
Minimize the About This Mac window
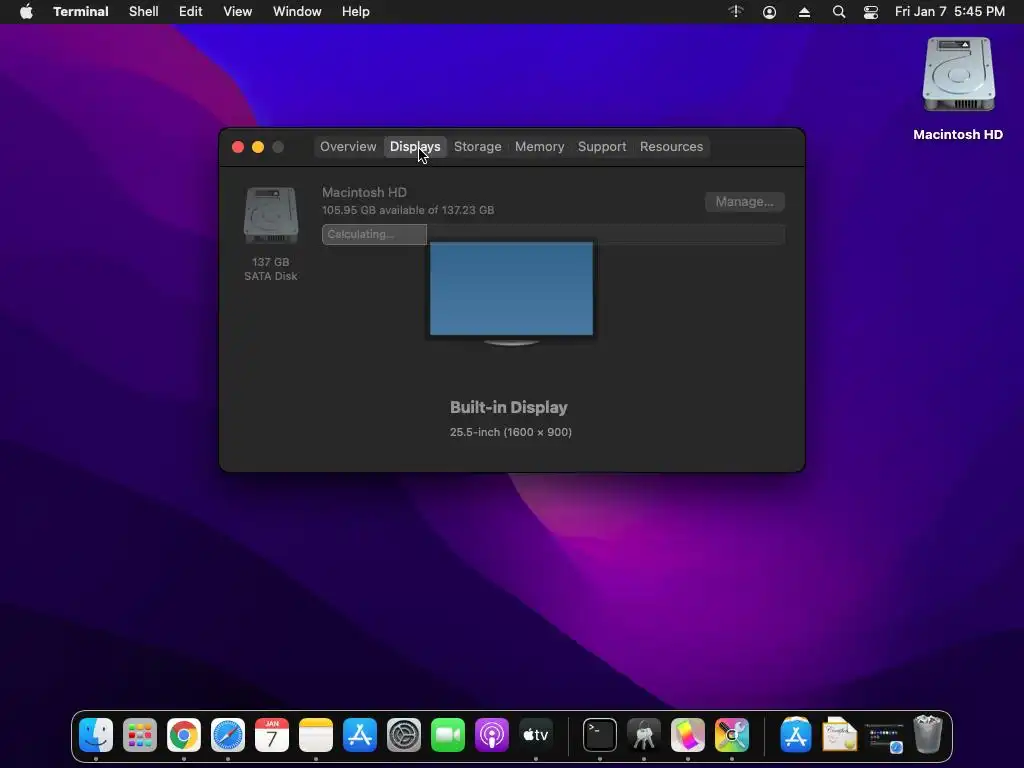258,147
